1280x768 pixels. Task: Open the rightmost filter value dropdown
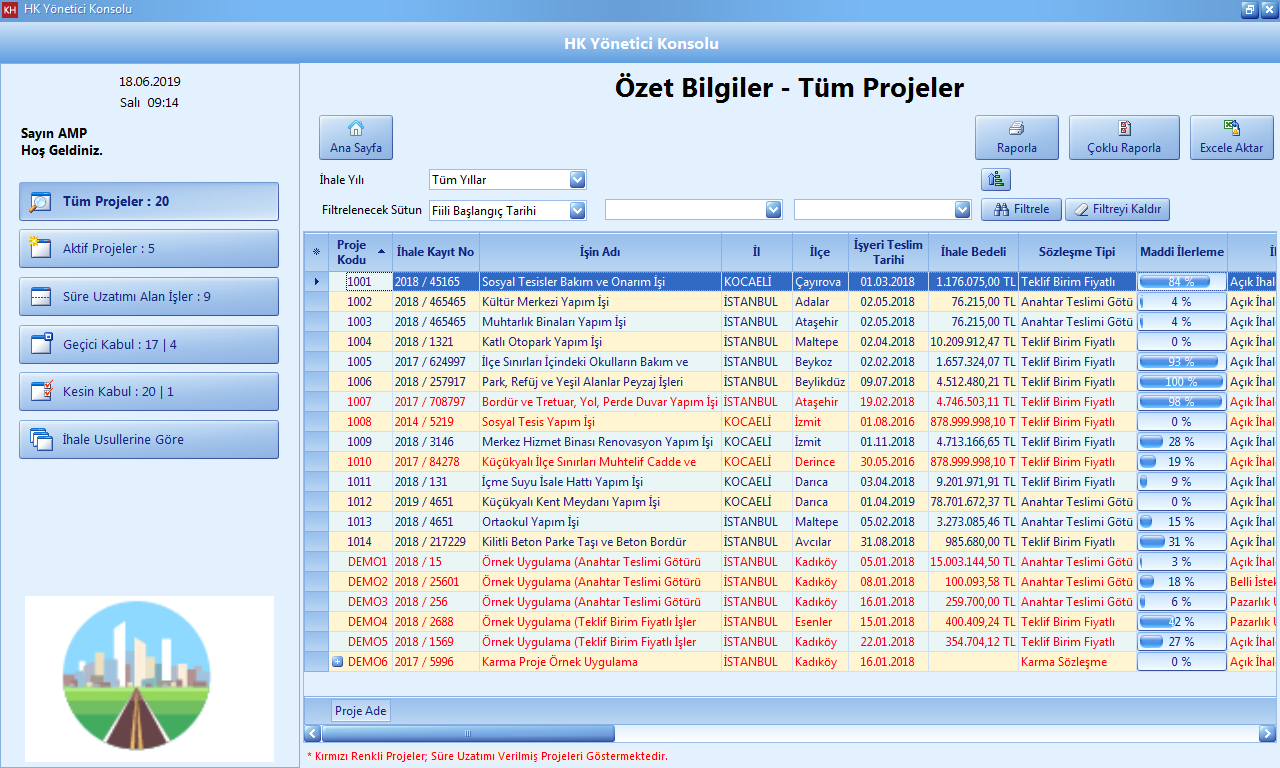point(962,210)
